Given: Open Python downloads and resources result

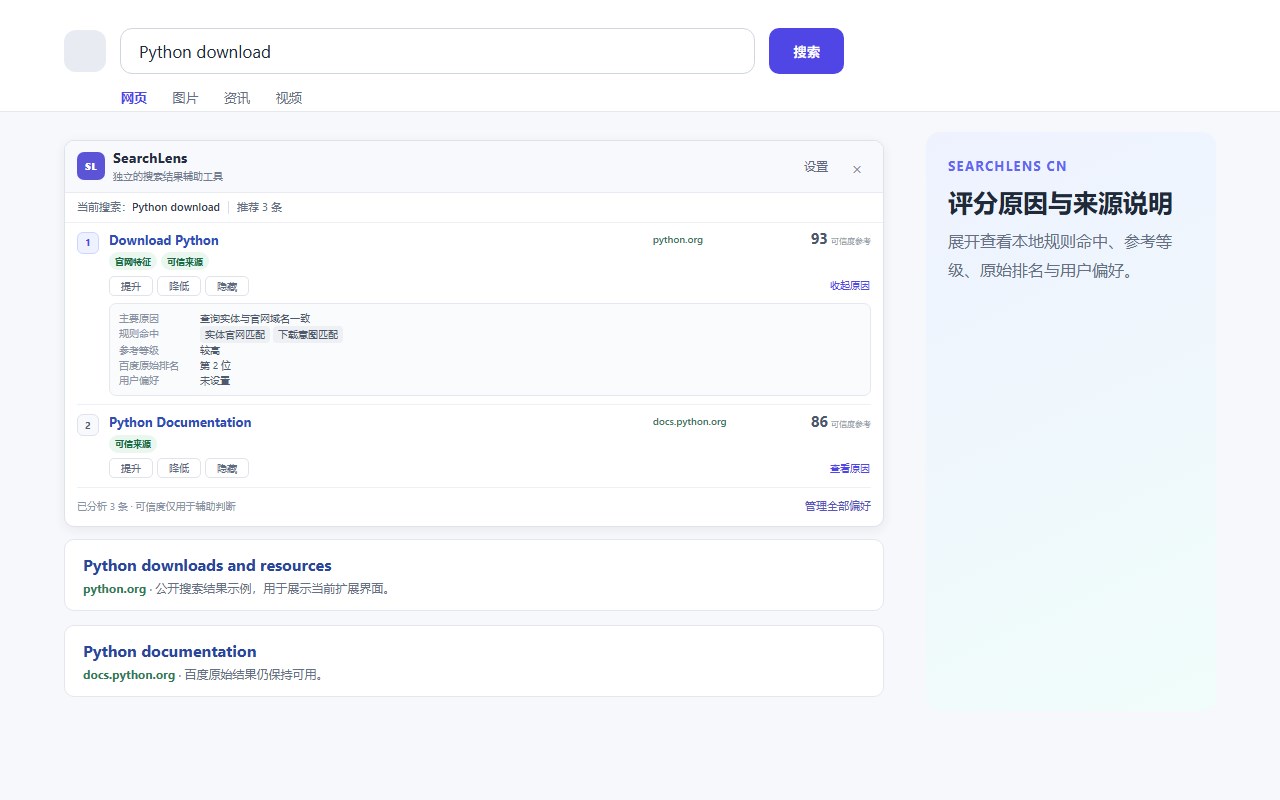Looking at the screenshot, I should click(x=207, y=565).
